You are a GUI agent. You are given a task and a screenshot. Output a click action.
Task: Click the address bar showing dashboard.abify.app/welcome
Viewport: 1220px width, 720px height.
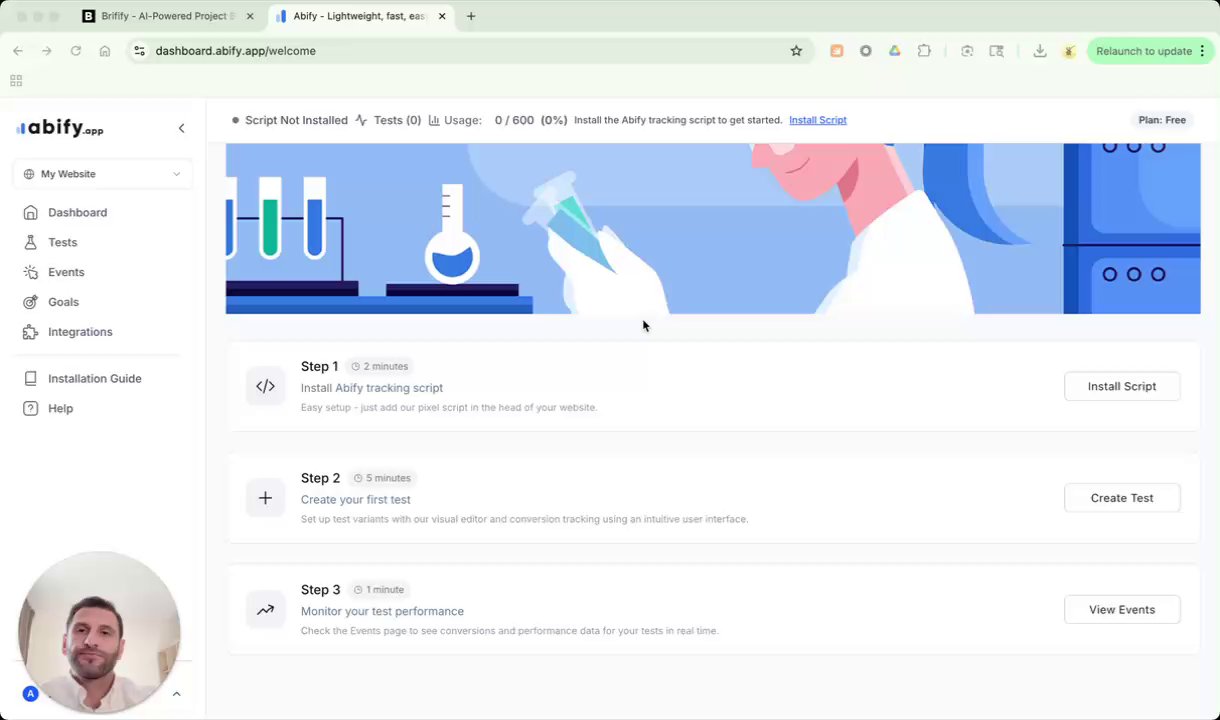click(x=470, y=51)
